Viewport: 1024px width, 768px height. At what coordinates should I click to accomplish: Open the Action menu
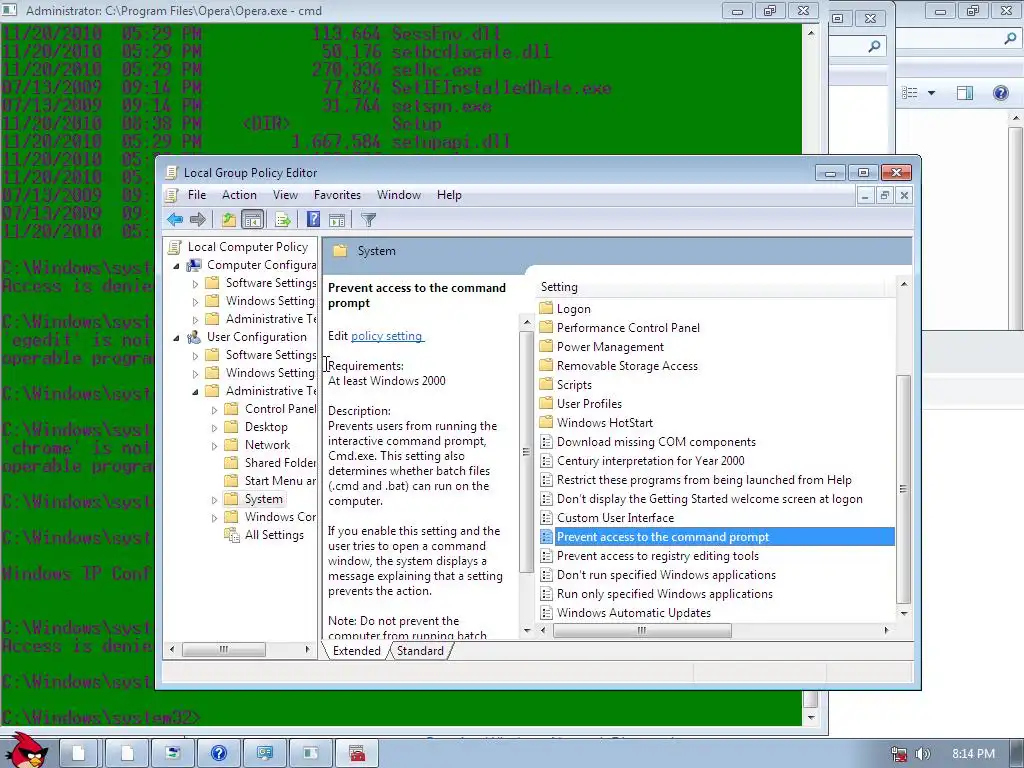tap(239, 195)
